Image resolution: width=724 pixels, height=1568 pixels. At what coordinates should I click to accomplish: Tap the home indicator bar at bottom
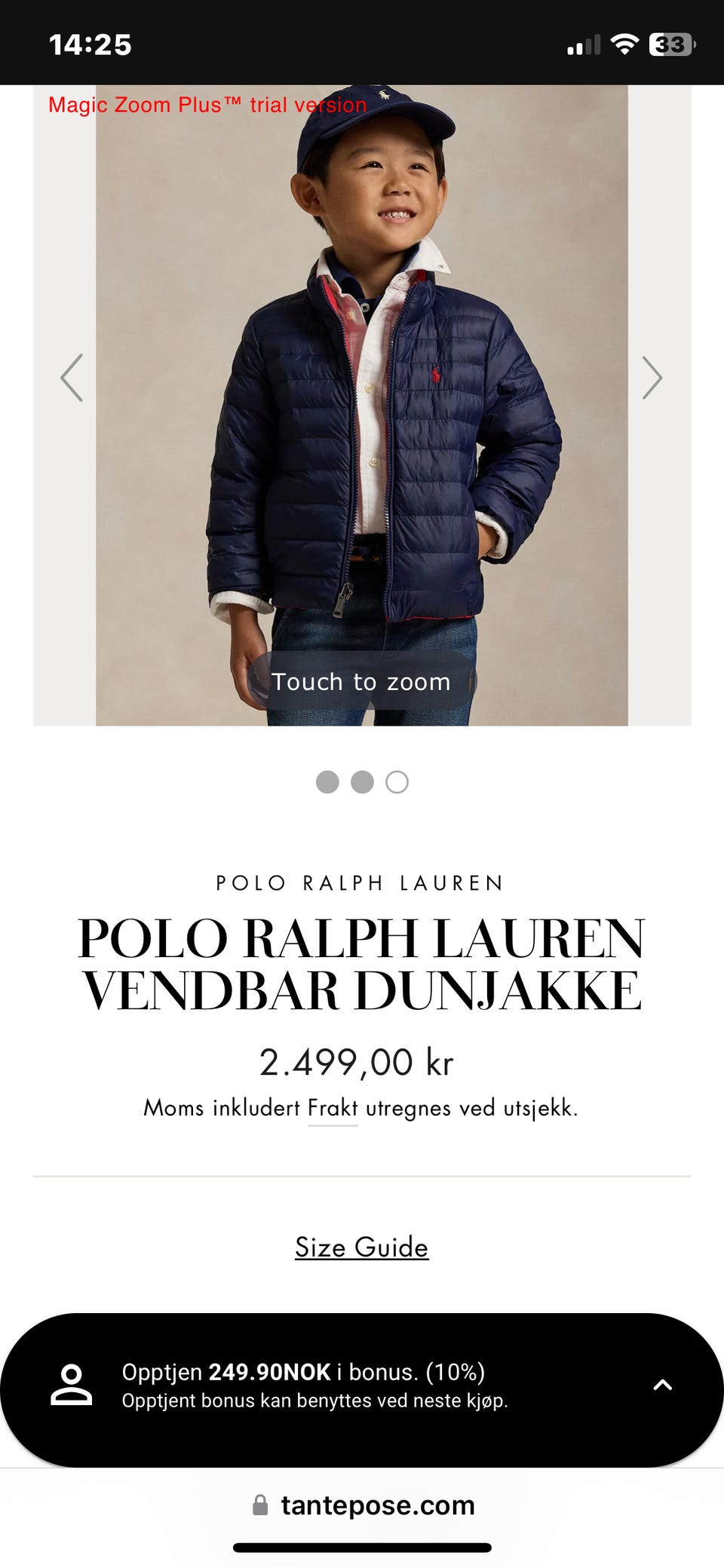(x=362, y=1548)
